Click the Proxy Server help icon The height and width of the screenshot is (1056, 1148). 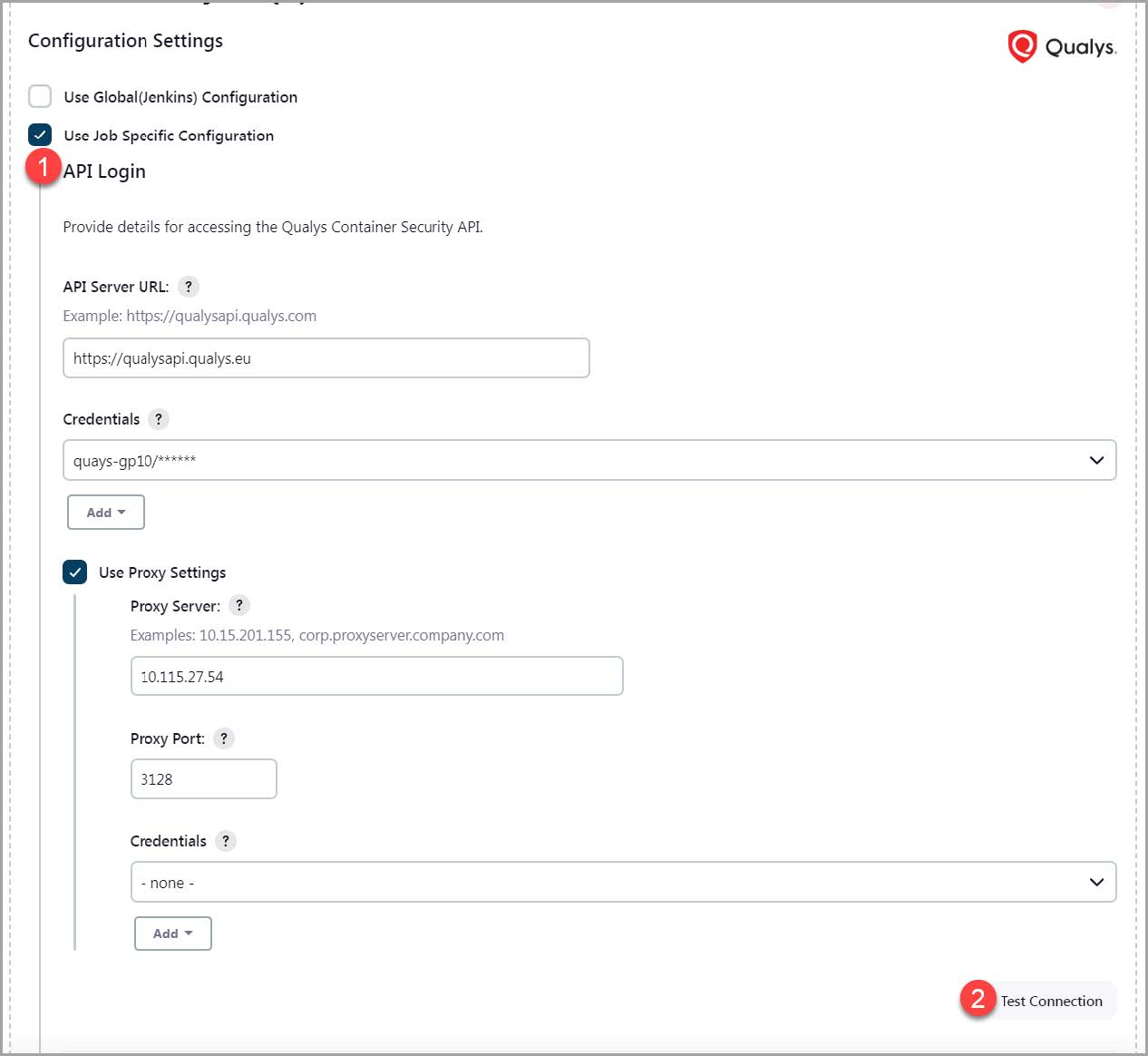pos(238,605)
